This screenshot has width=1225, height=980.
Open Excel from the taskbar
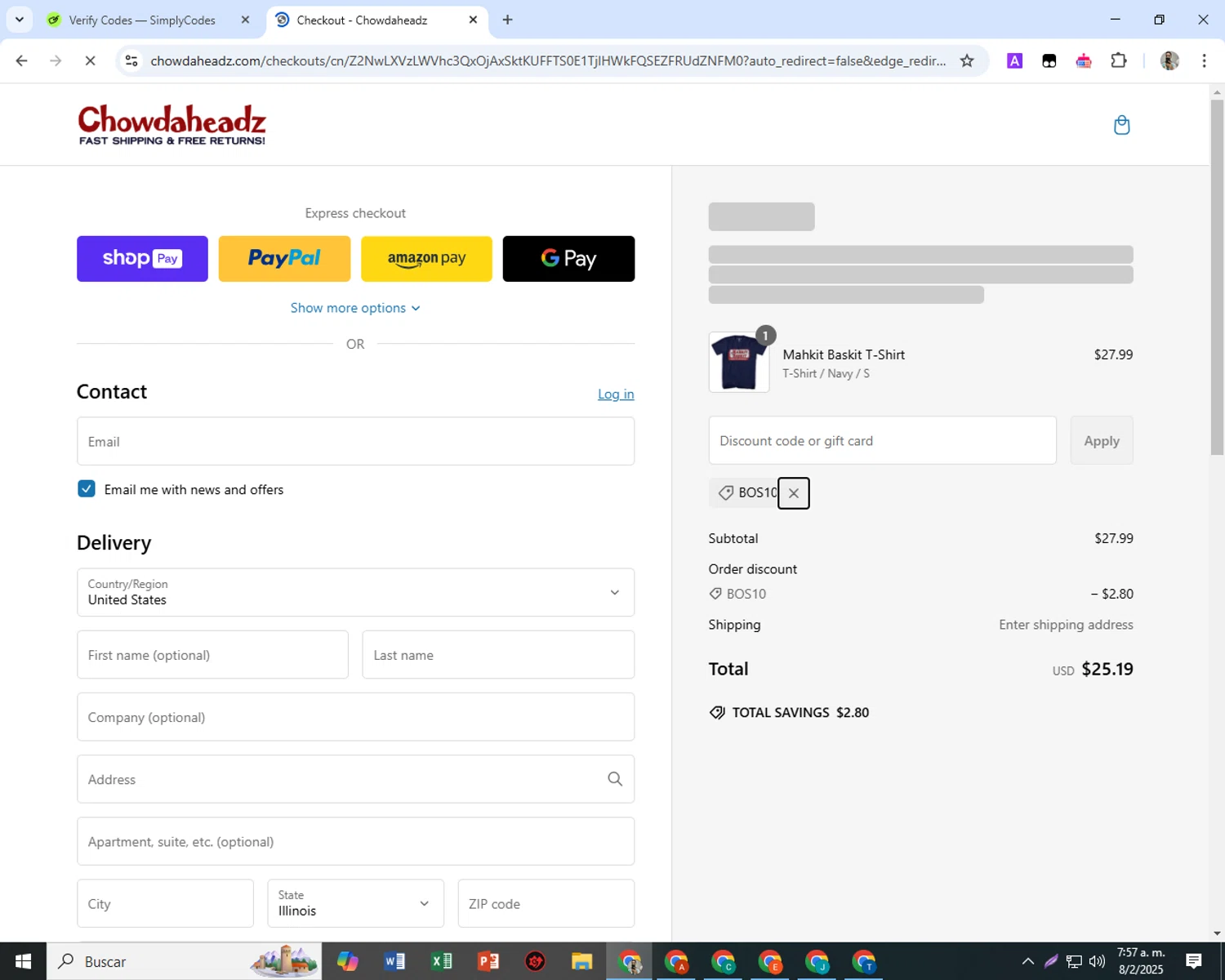(442, 961)
